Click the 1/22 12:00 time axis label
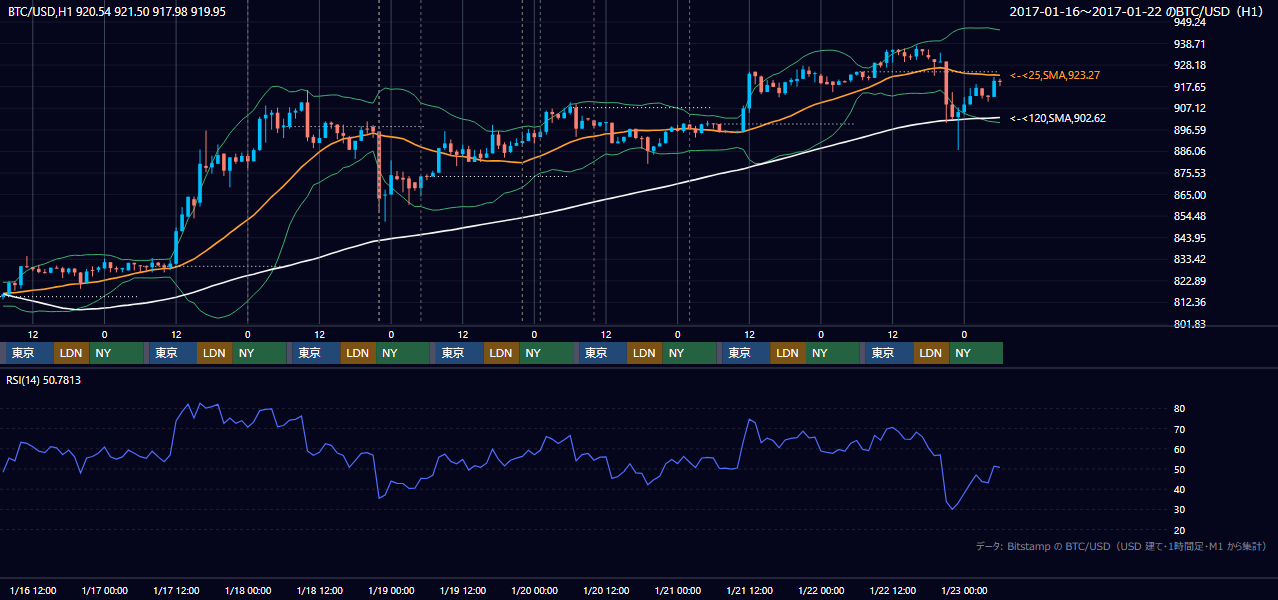Image resolution: width=1278 pixels, height=600 pixels. point(893,590)
